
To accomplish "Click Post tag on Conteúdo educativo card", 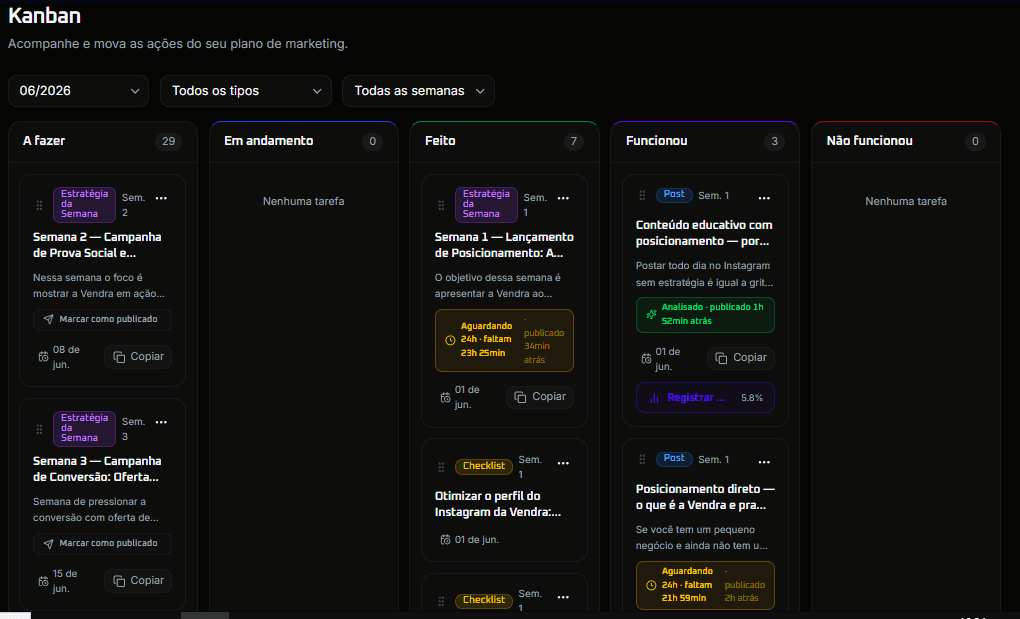I will tap(674, 194).
